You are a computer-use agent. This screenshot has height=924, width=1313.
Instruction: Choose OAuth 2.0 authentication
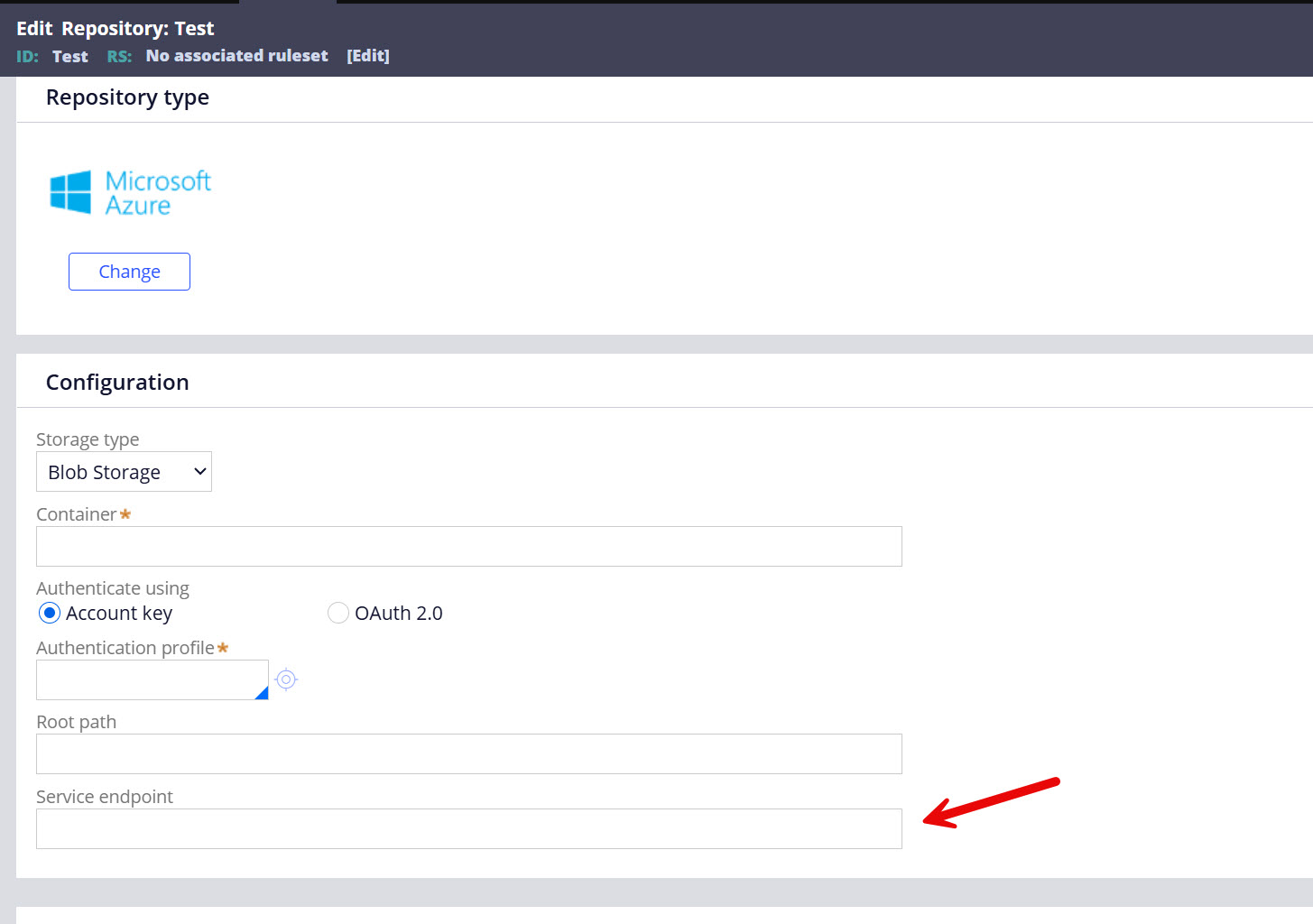click(338, 614)
